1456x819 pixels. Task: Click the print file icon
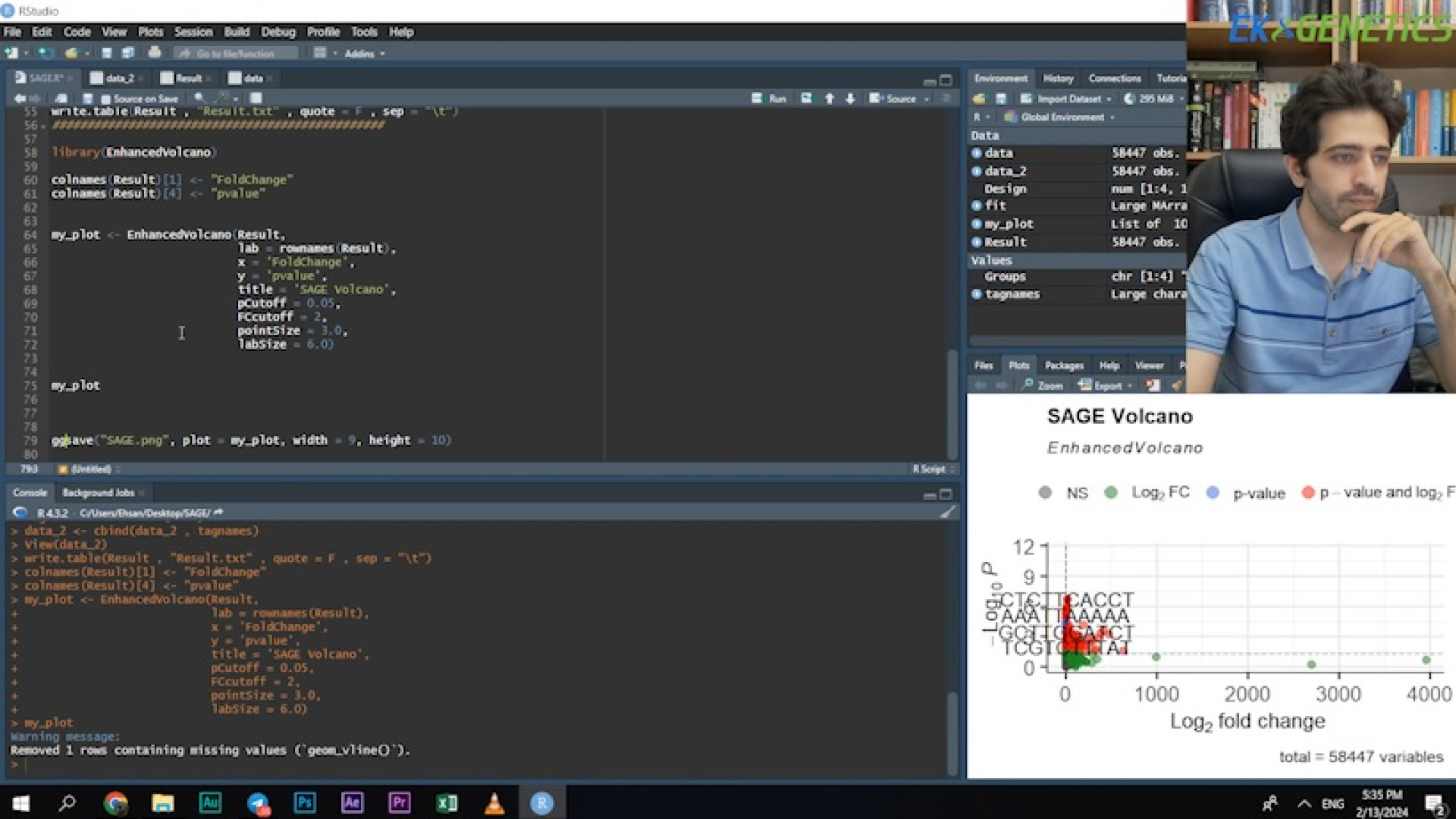tap(155, 53)
